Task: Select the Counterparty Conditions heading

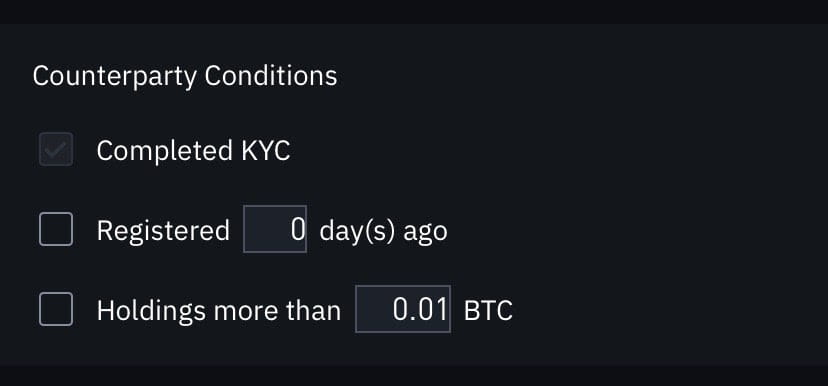Action: coord(185,76)
